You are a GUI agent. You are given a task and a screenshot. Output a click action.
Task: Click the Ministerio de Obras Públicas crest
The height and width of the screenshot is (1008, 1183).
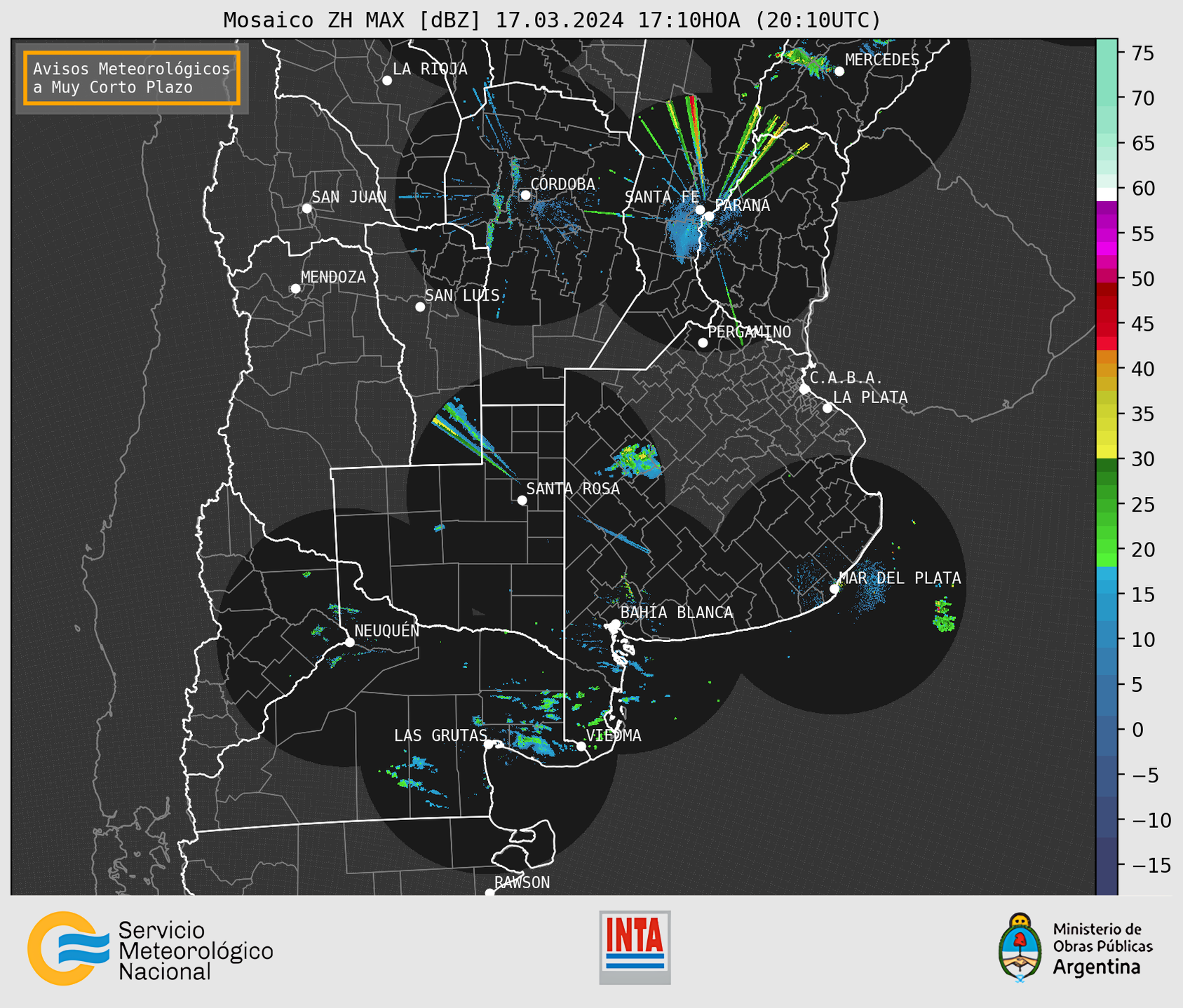coord(1021,948)
